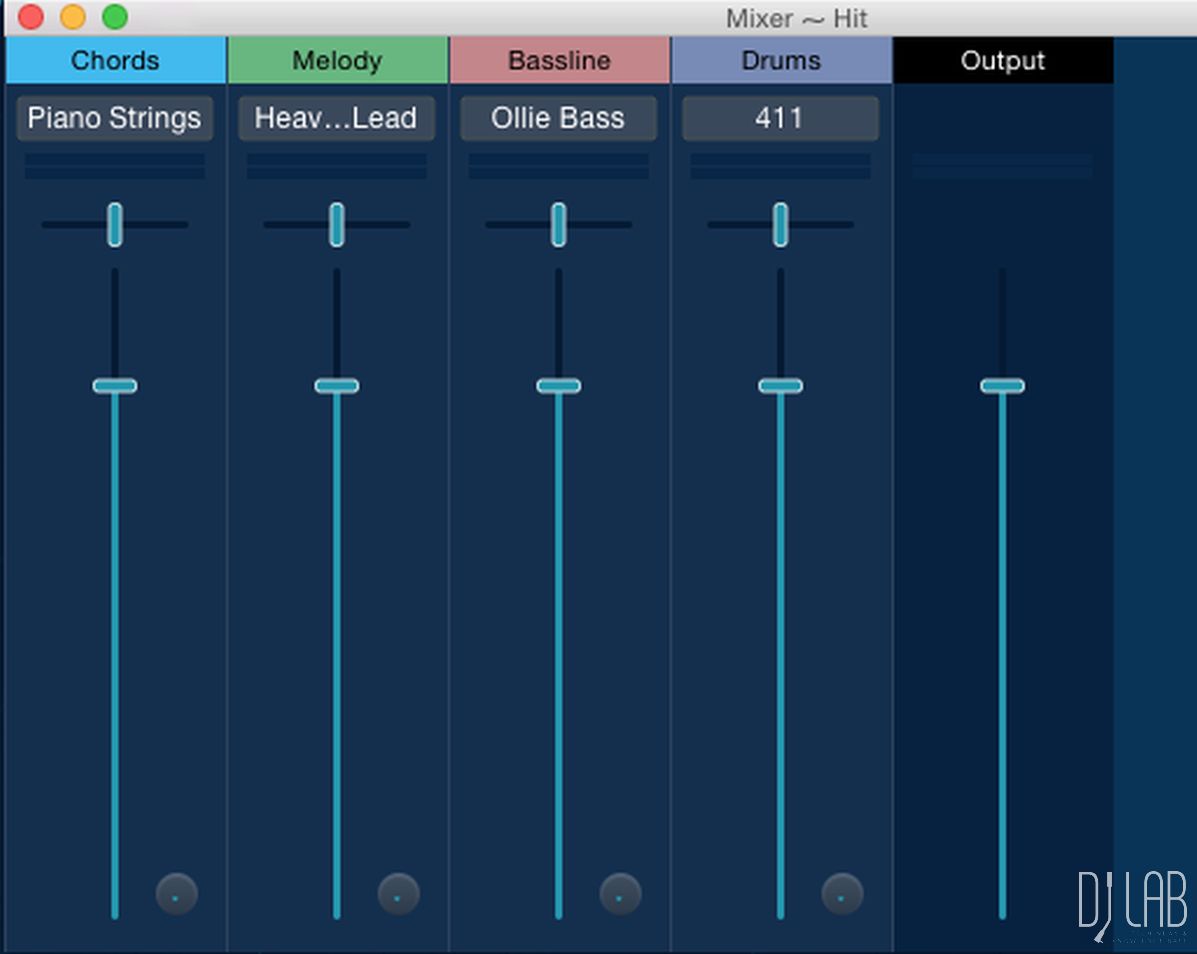Image resolution: width=1197 pixels, height=954 pixels.
Task: Open the Ollie Bass instrument selector
Action: click(x=558, y=118)
